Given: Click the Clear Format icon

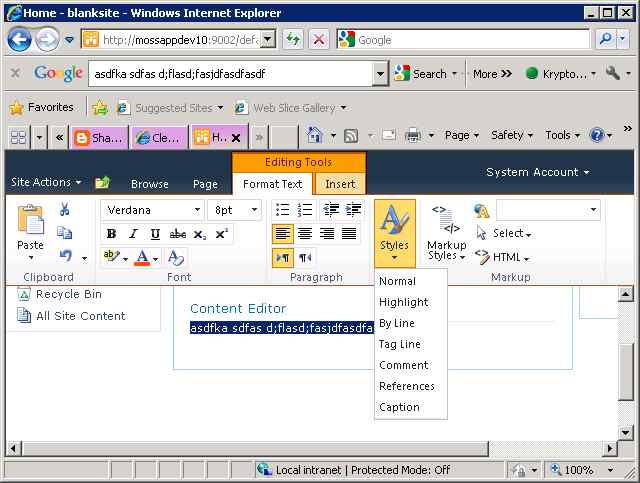Looking at the screenshot, I should [x=176, y=257].
